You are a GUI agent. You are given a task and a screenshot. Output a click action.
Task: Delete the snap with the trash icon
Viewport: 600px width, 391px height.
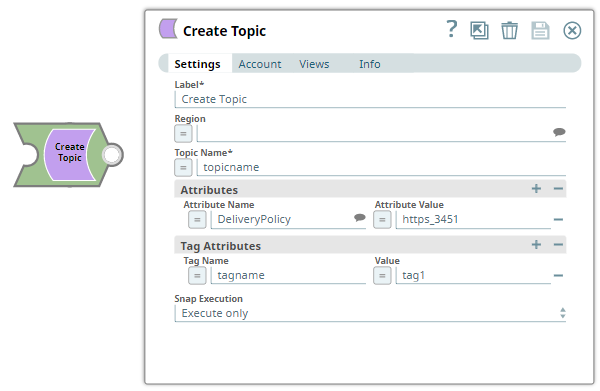click(x=509, y=30)
